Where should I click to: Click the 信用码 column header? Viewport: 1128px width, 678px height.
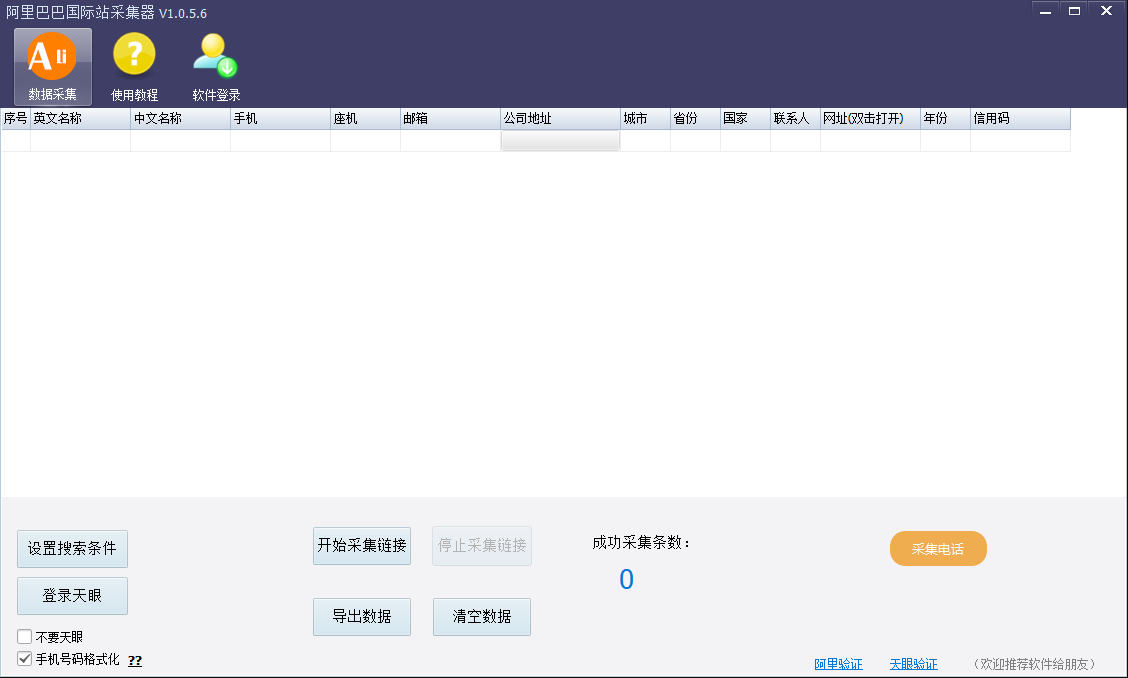pyautogui.click(x=1020, y=119)
